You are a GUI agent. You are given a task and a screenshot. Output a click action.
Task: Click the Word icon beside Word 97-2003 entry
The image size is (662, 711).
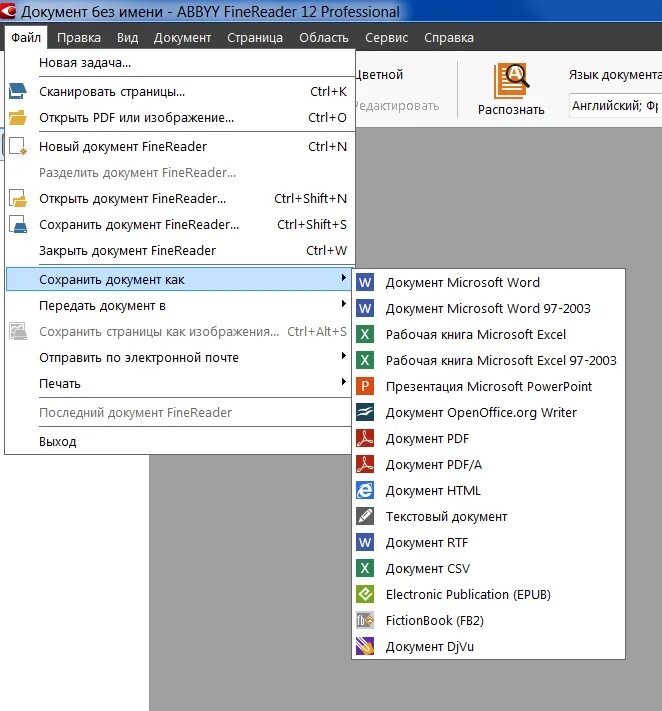(365, 308)
